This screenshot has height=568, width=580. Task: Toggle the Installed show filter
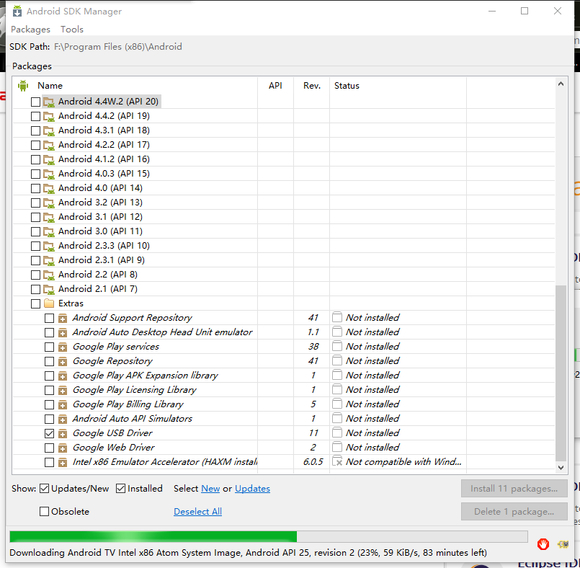tap(121, 488)
